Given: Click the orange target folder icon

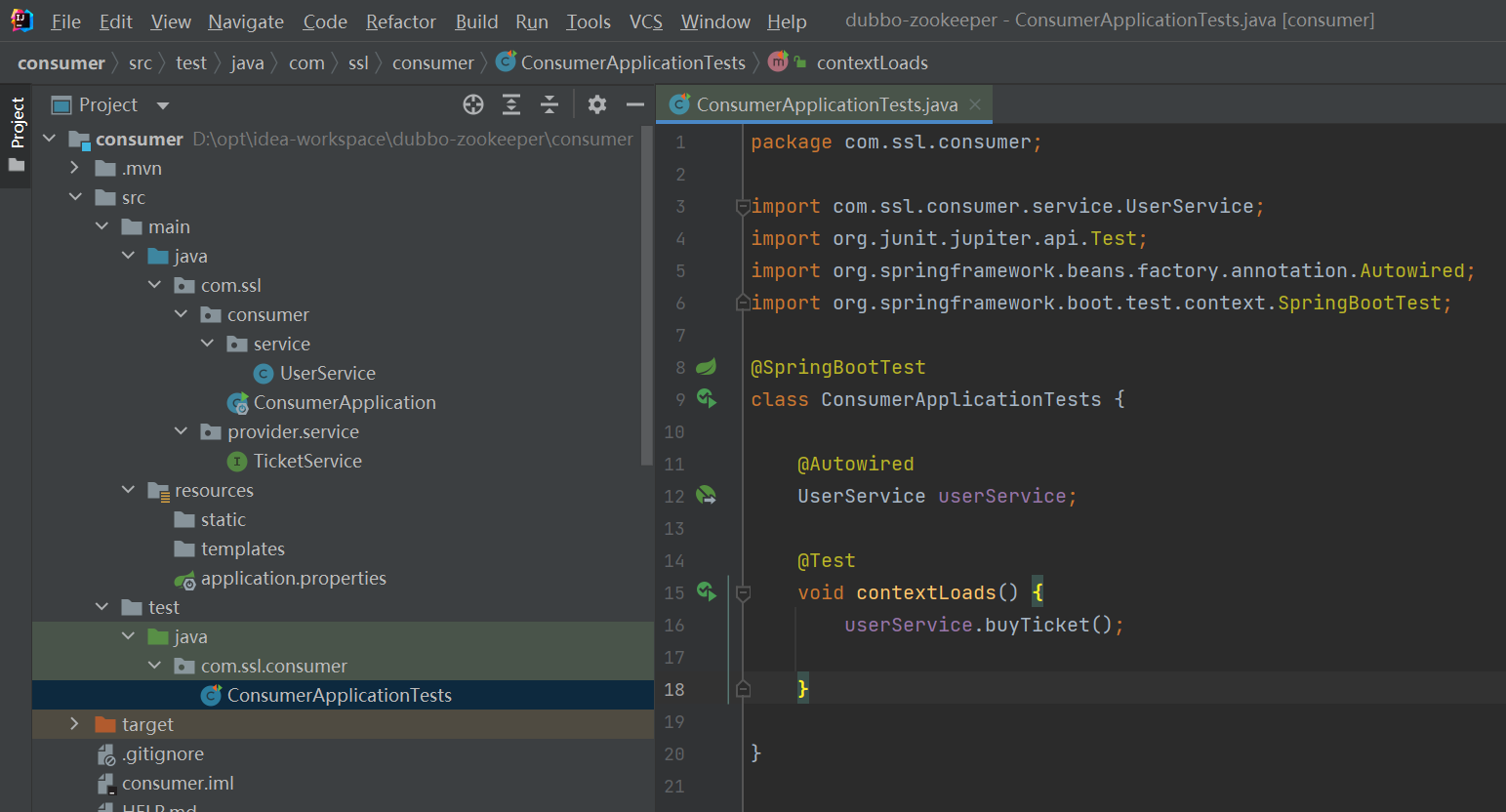Looking at the screenshot, I should pos(105,724).
